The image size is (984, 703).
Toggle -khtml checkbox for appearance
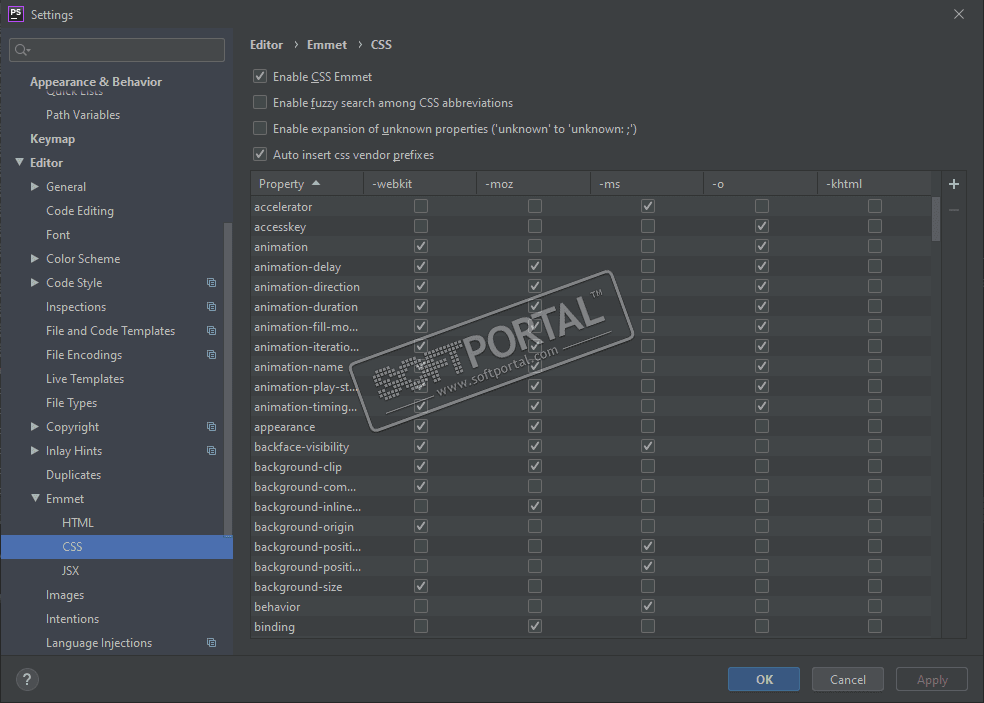[875, 426]
